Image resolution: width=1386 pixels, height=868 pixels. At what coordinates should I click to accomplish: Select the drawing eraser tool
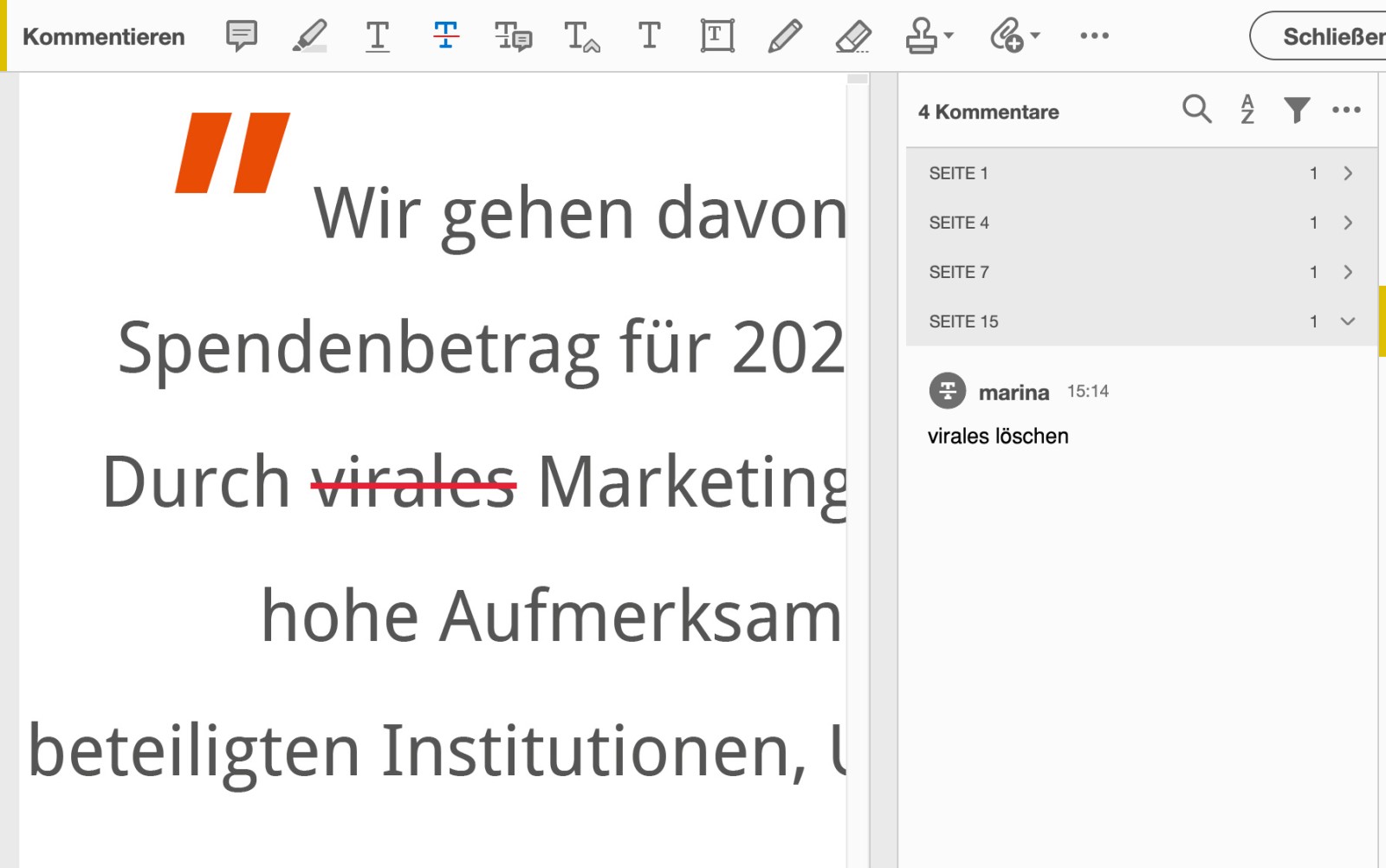[x=853, y=36]
